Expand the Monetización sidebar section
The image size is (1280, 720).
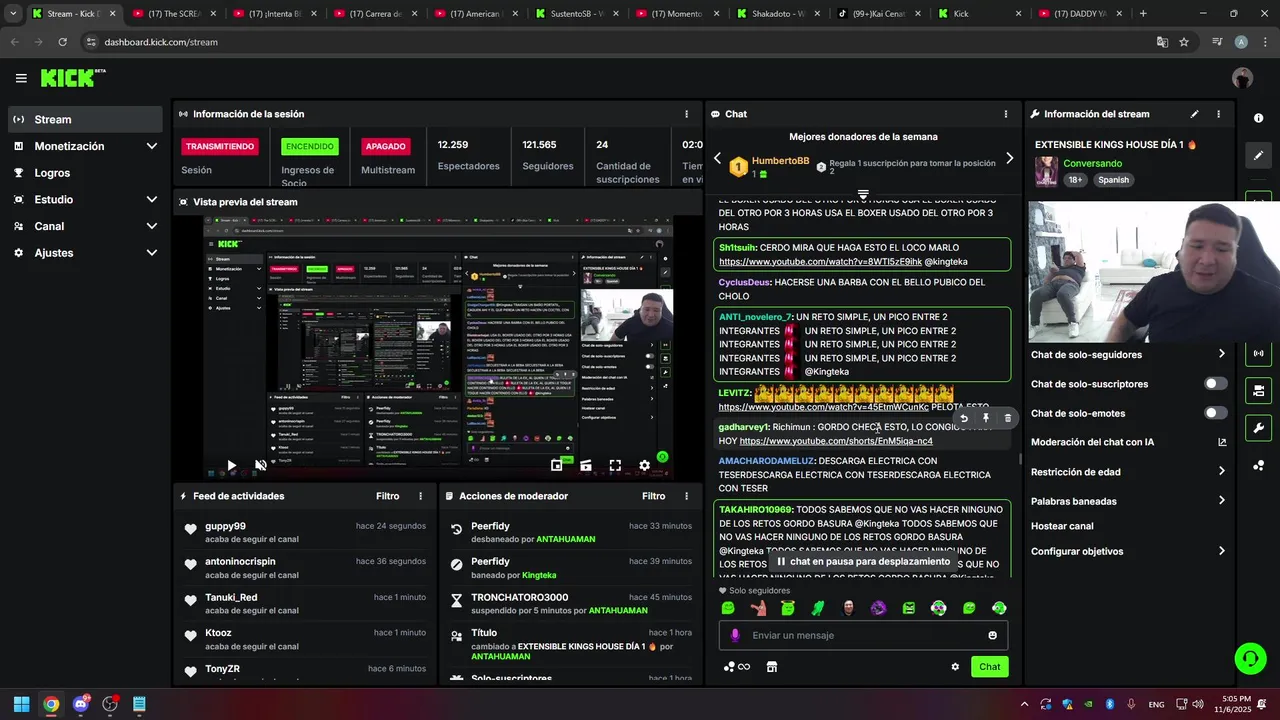pos(151,146)
